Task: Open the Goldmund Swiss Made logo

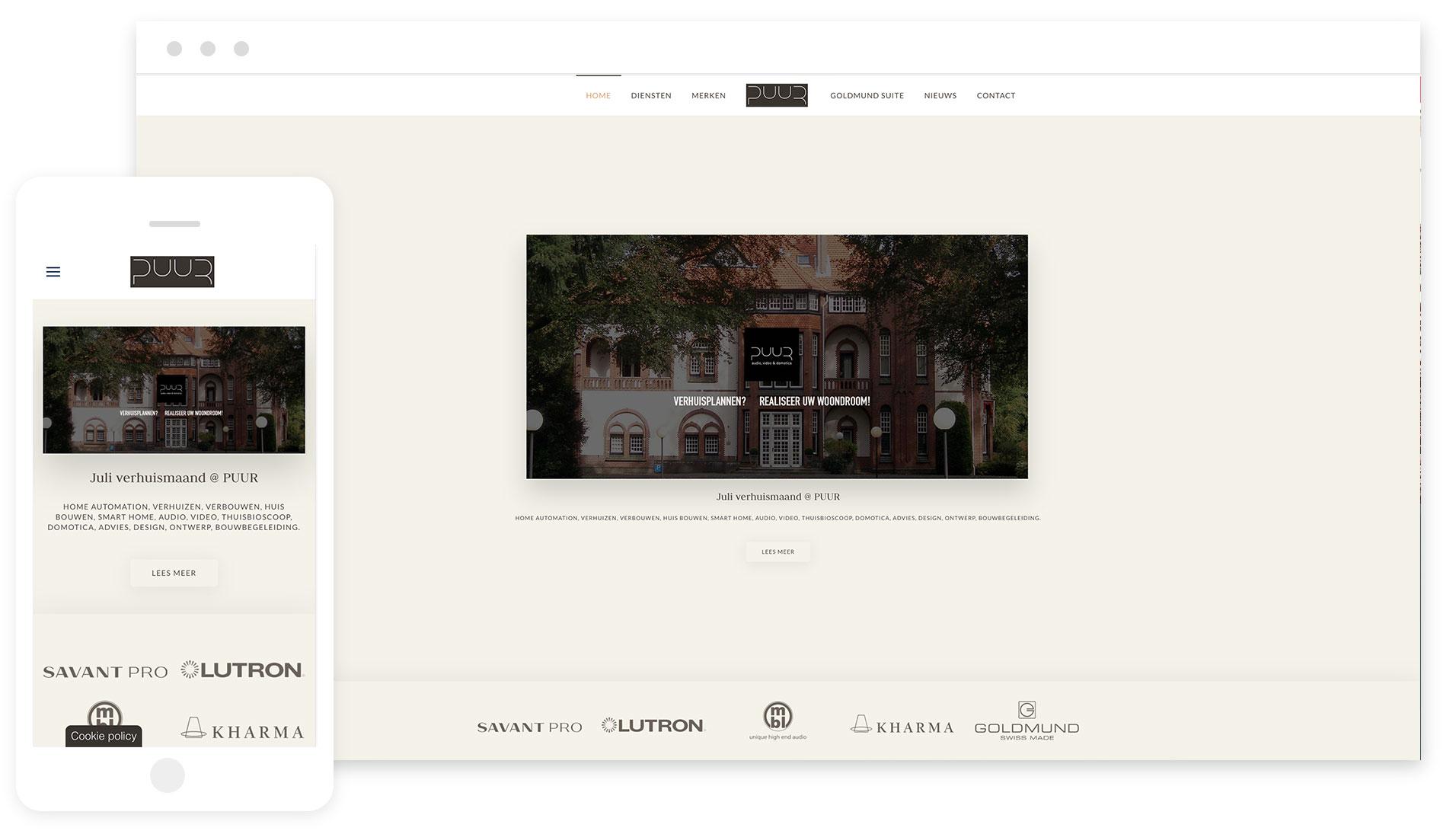Action: click(x=1027, y=721)
